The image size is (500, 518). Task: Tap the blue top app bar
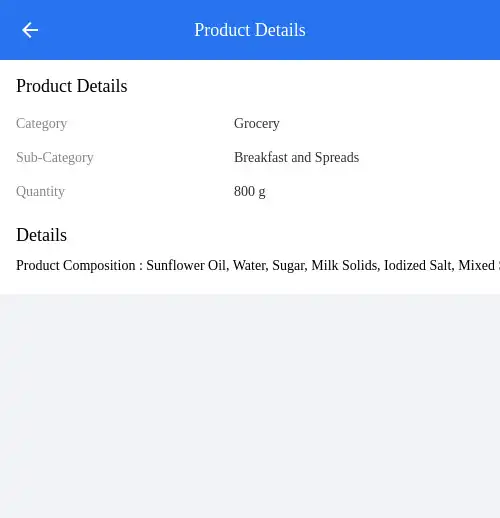[250, 30]
